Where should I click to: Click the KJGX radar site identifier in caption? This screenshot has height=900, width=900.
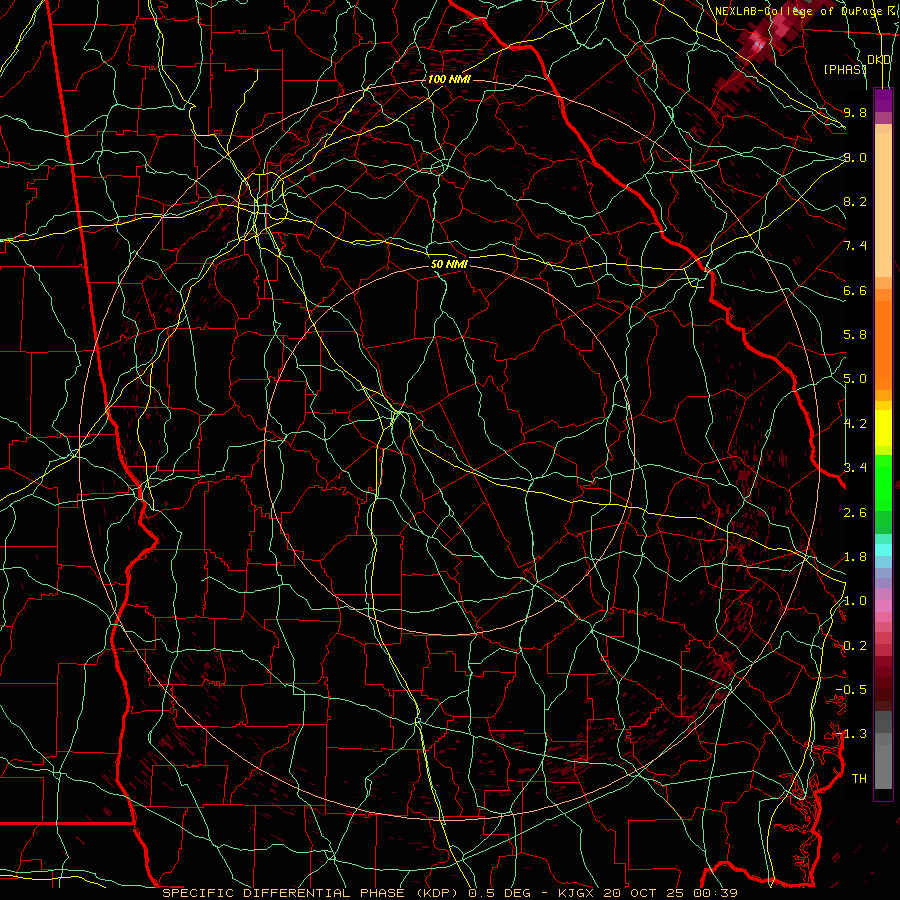coord(575,893)
